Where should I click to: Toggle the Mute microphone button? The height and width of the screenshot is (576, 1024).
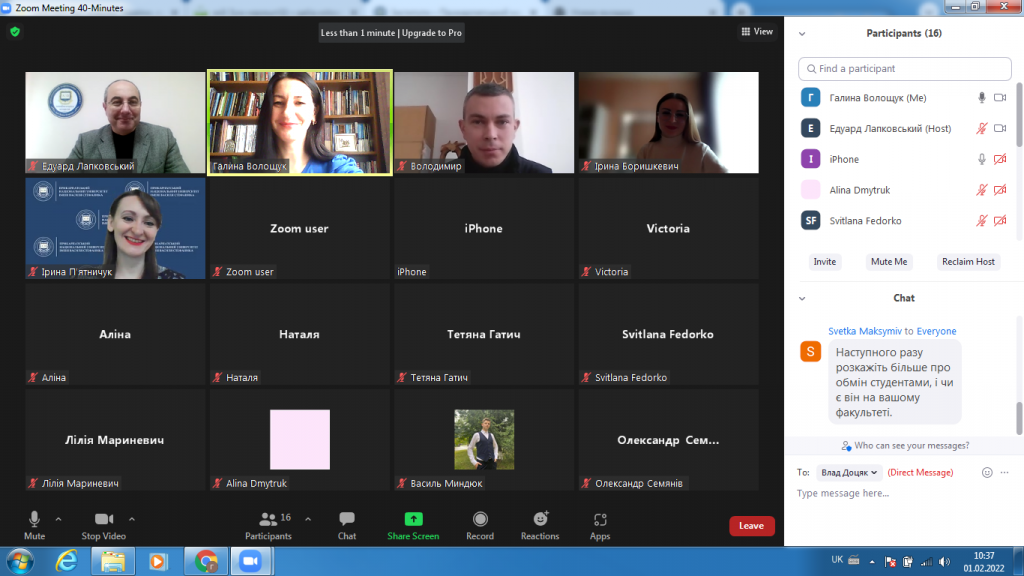point(35,519)
